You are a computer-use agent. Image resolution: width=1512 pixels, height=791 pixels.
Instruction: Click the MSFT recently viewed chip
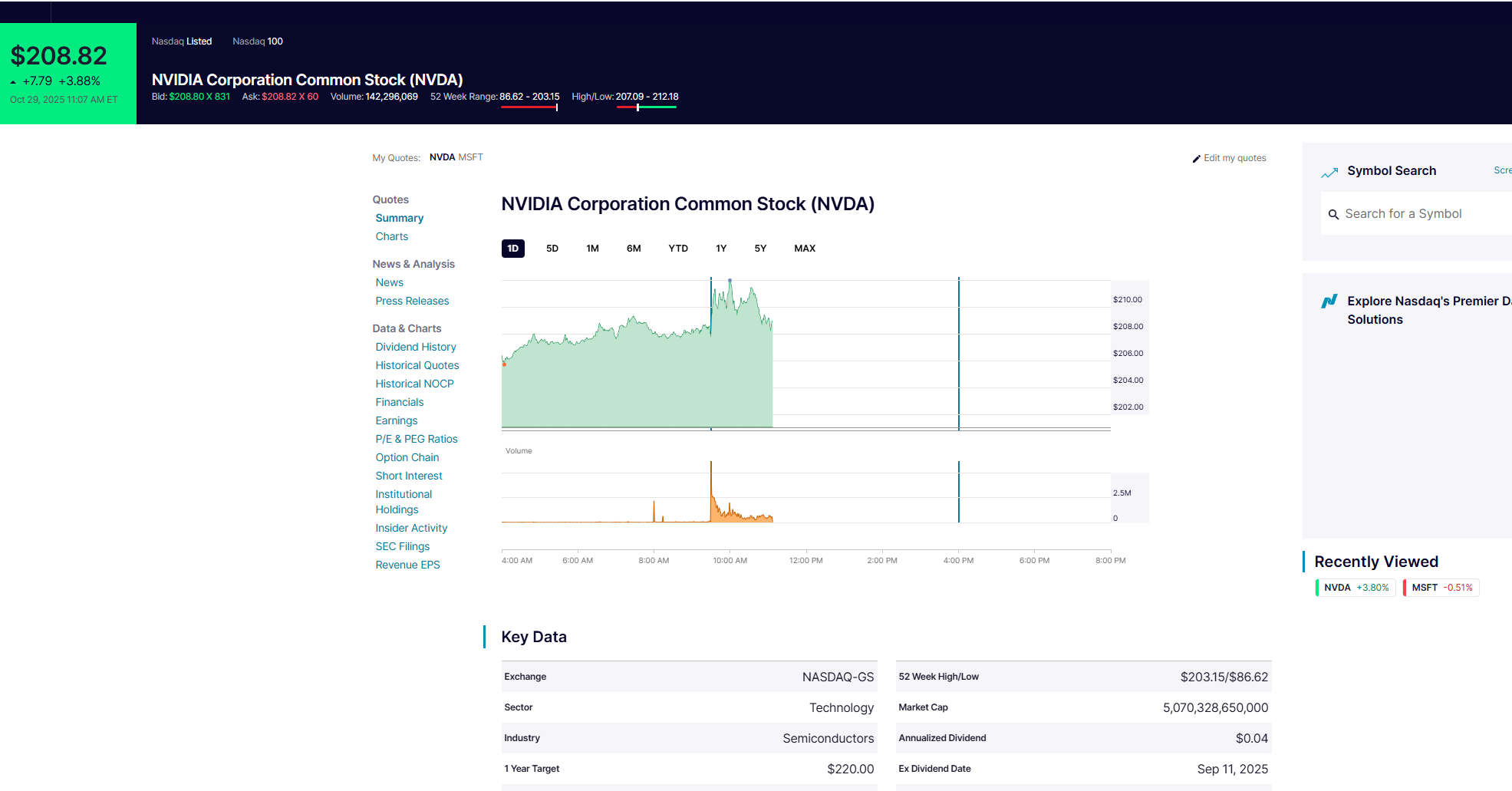point(1441,588)
